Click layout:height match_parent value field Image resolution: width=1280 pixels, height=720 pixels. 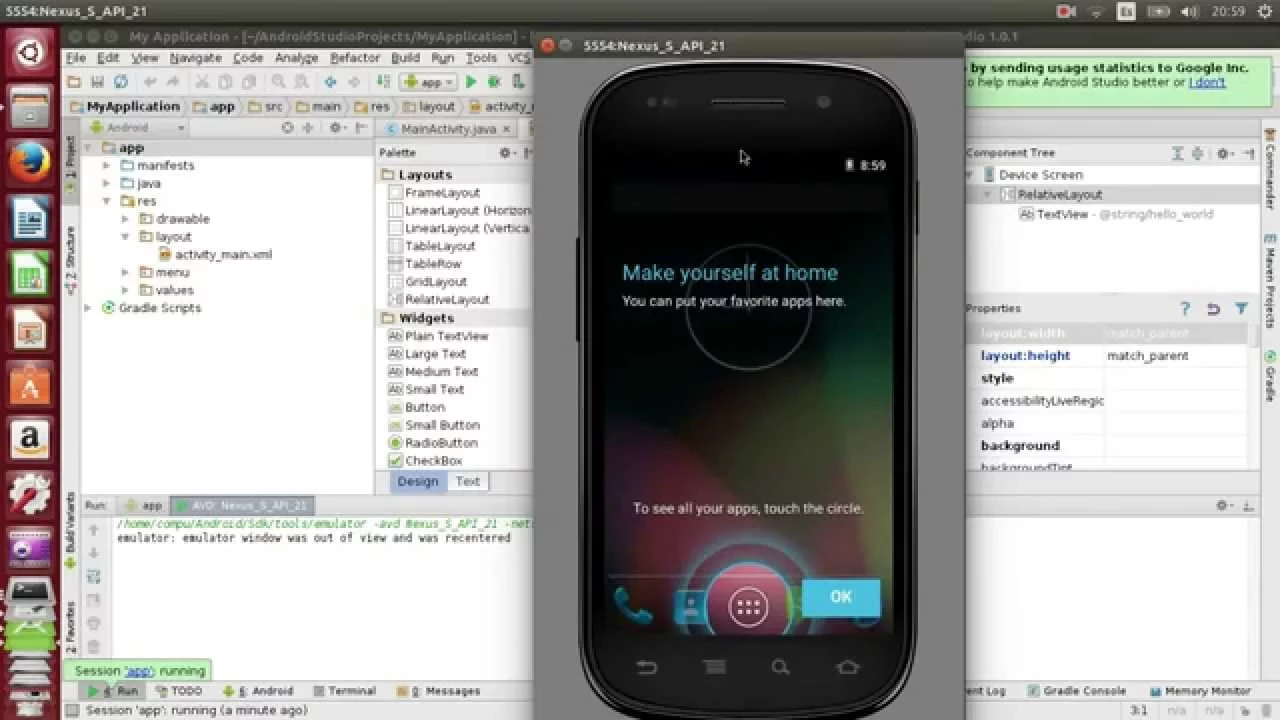[x=1176, y=356]
